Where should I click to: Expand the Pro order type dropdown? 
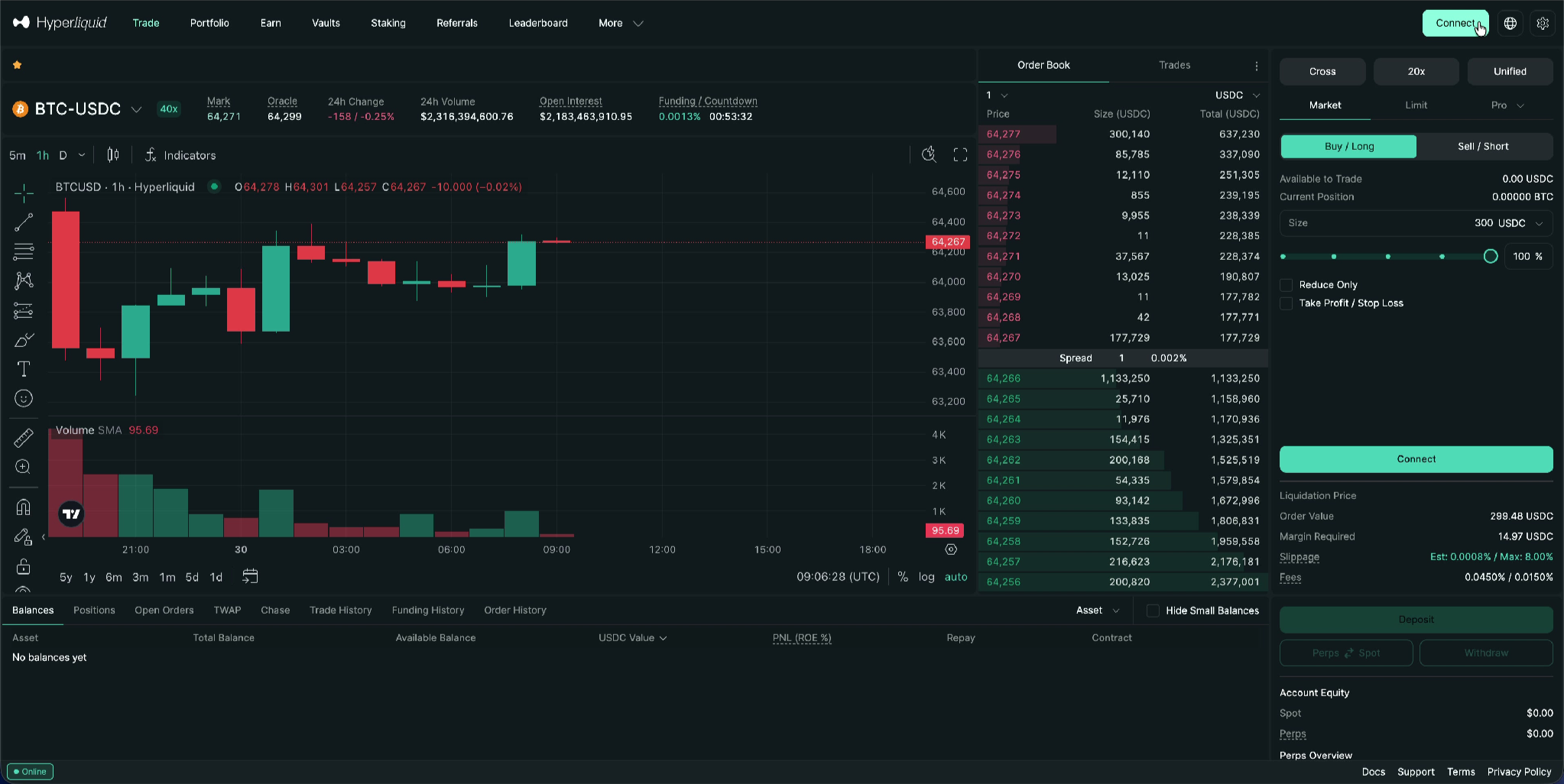pyautogui.click(x=1507, y=105)
